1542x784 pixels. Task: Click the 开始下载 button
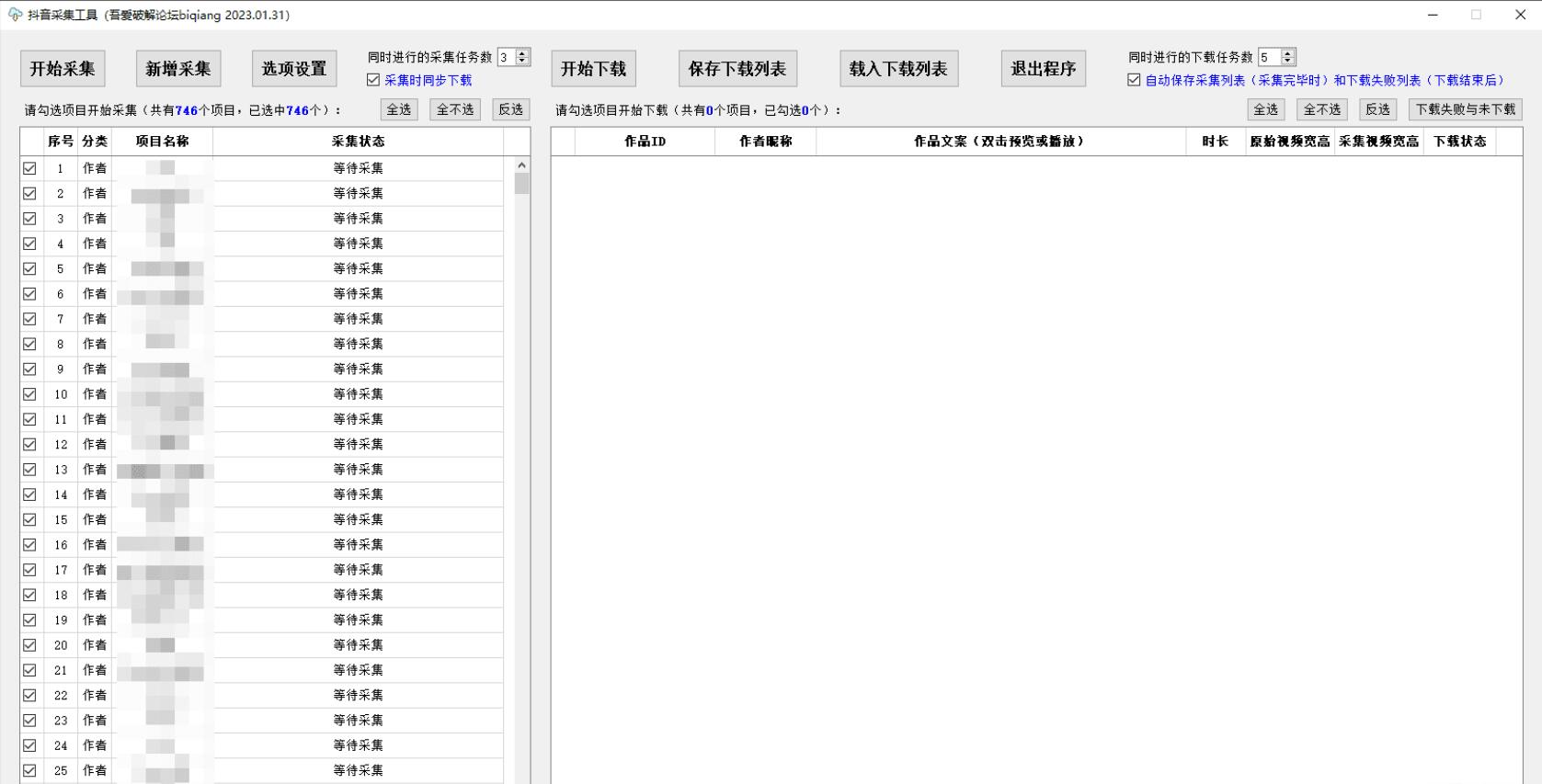coord(594,69)
